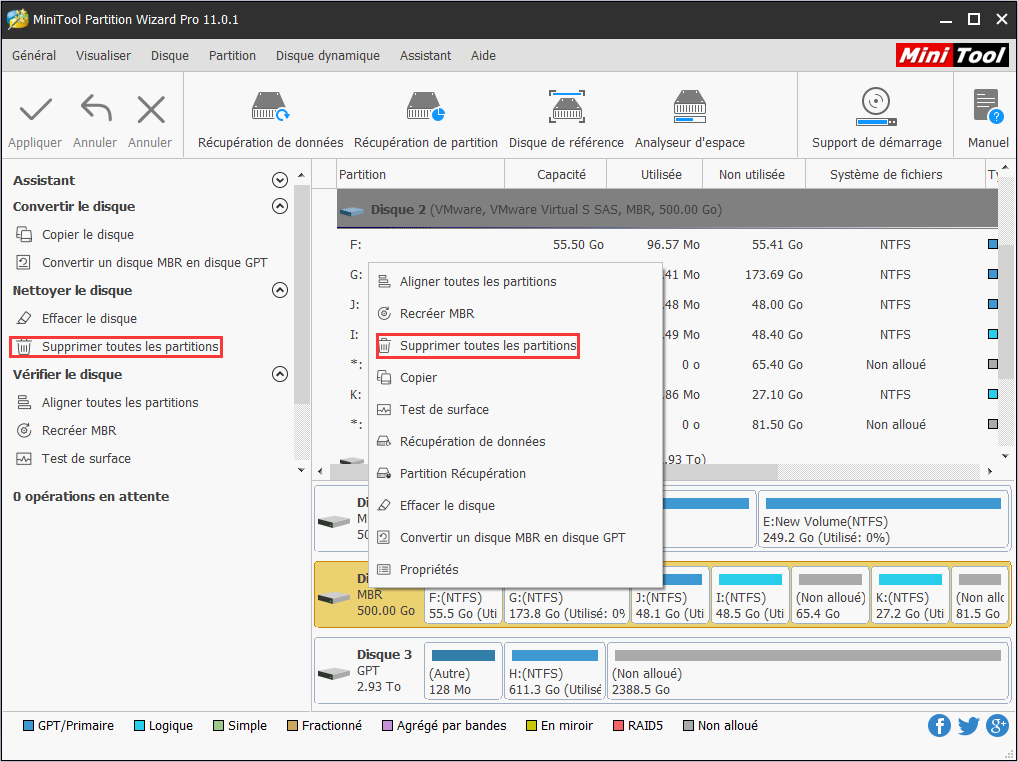The width and height of the screenshot is (1018, 762).
Task: Sort by the Non utilisée column header
Action: pos(754,175)
